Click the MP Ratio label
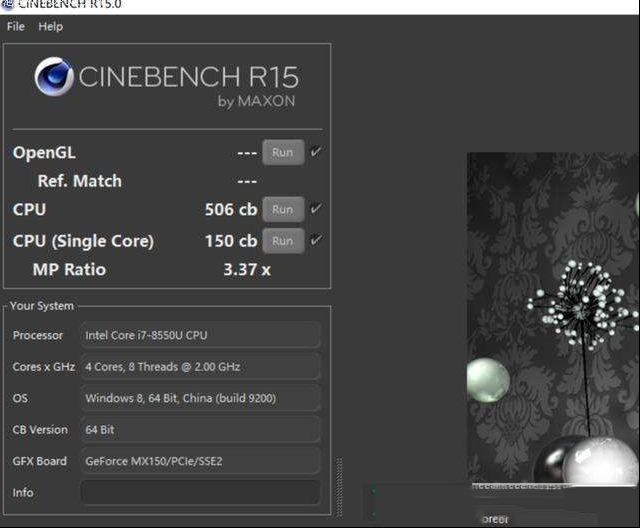 tap(69, 269)
